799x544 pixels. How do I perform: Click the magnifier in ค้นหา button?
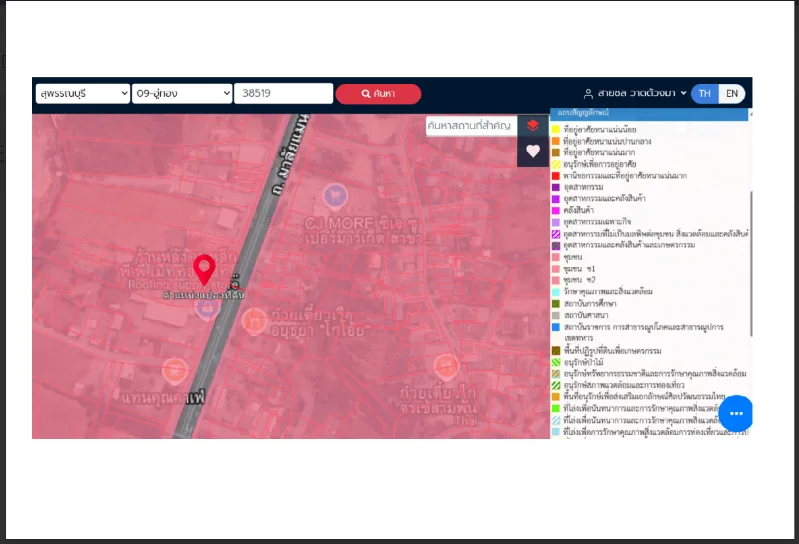pos(366,94)
